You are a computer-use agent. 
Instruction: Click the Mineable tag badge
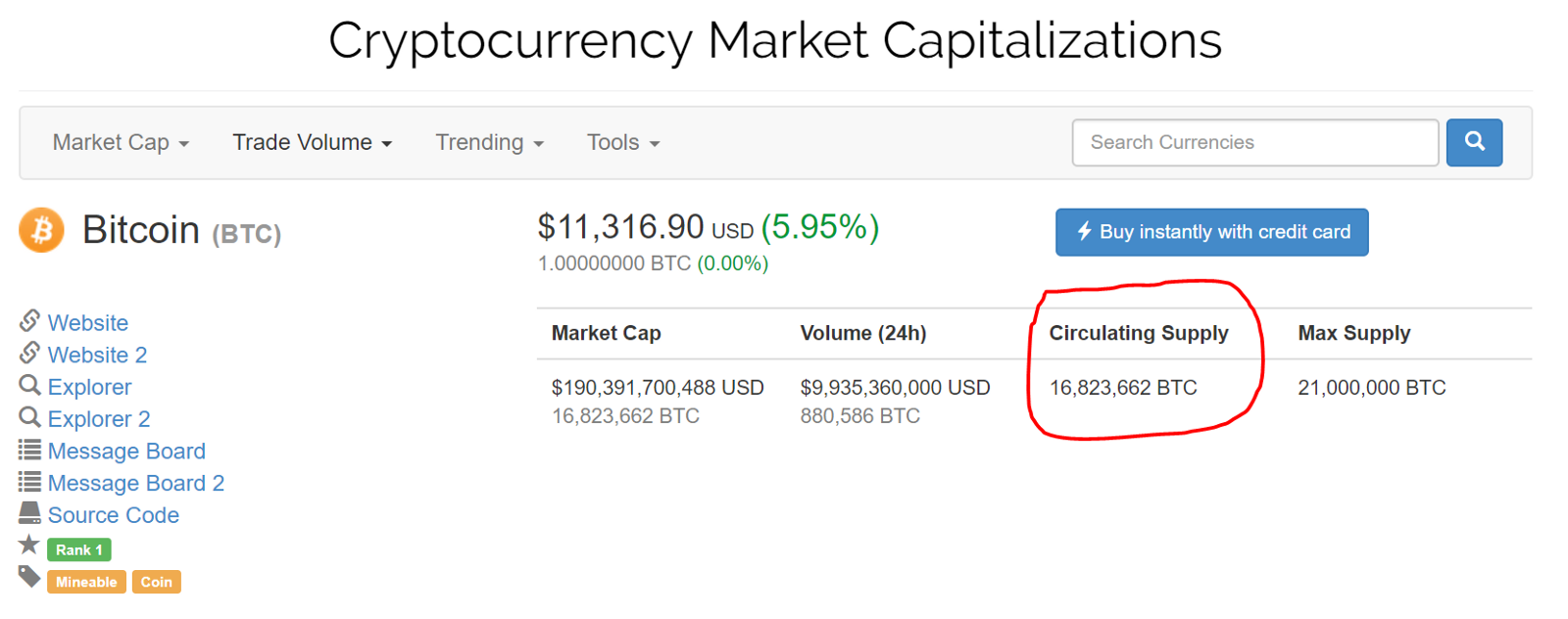[x=86, y=582]
